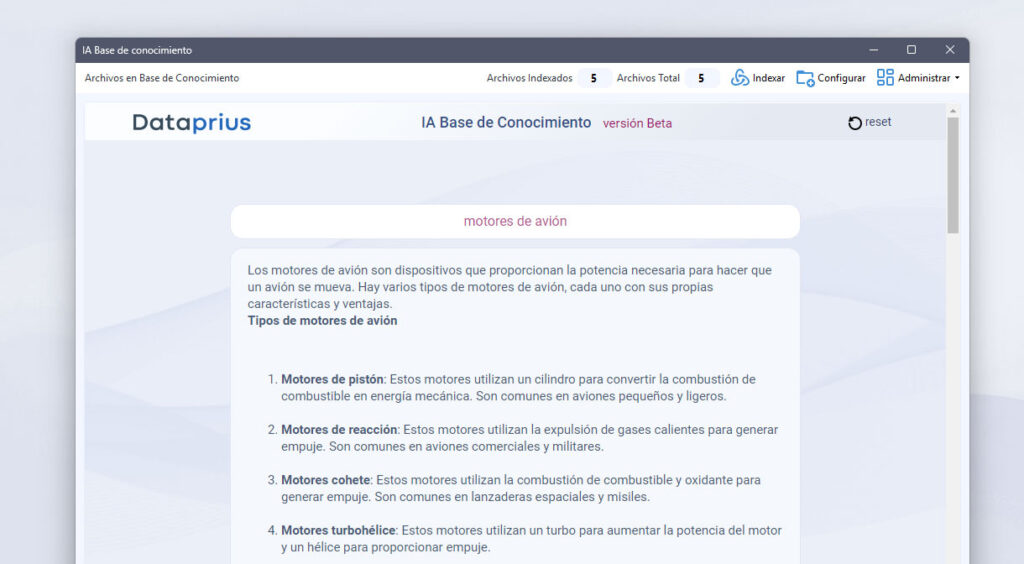Click the Archivos Total value 5
The width and height of the screenshot is (1024, 564).
[701, 78]
